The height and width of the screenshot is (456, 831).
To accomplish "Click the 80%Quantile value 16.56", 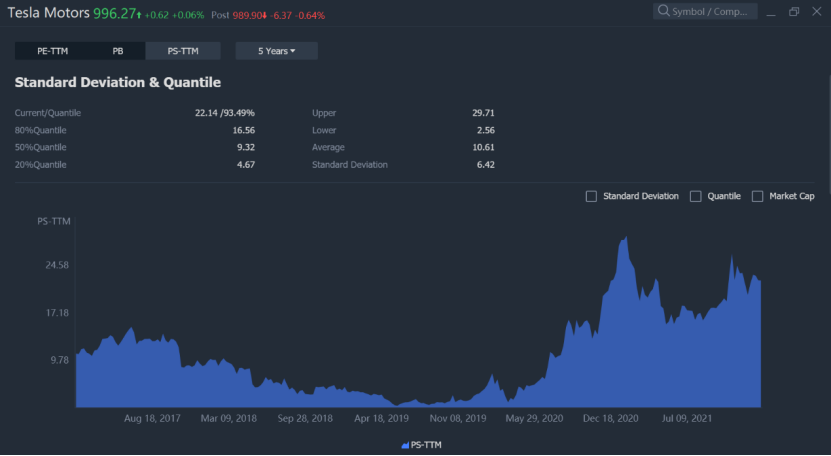I will pyautogui.click(x=244, y=130).
